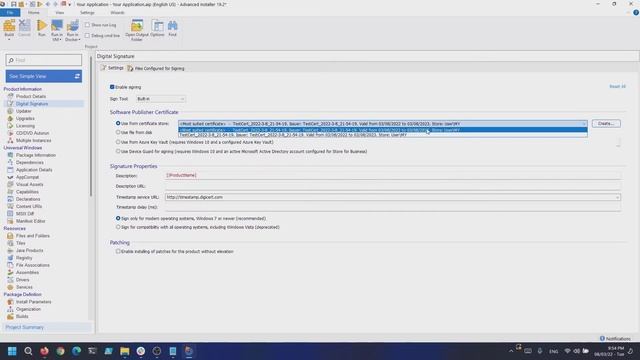Check the Show run Log option
The image size is (640, 360).
(87, 25)
